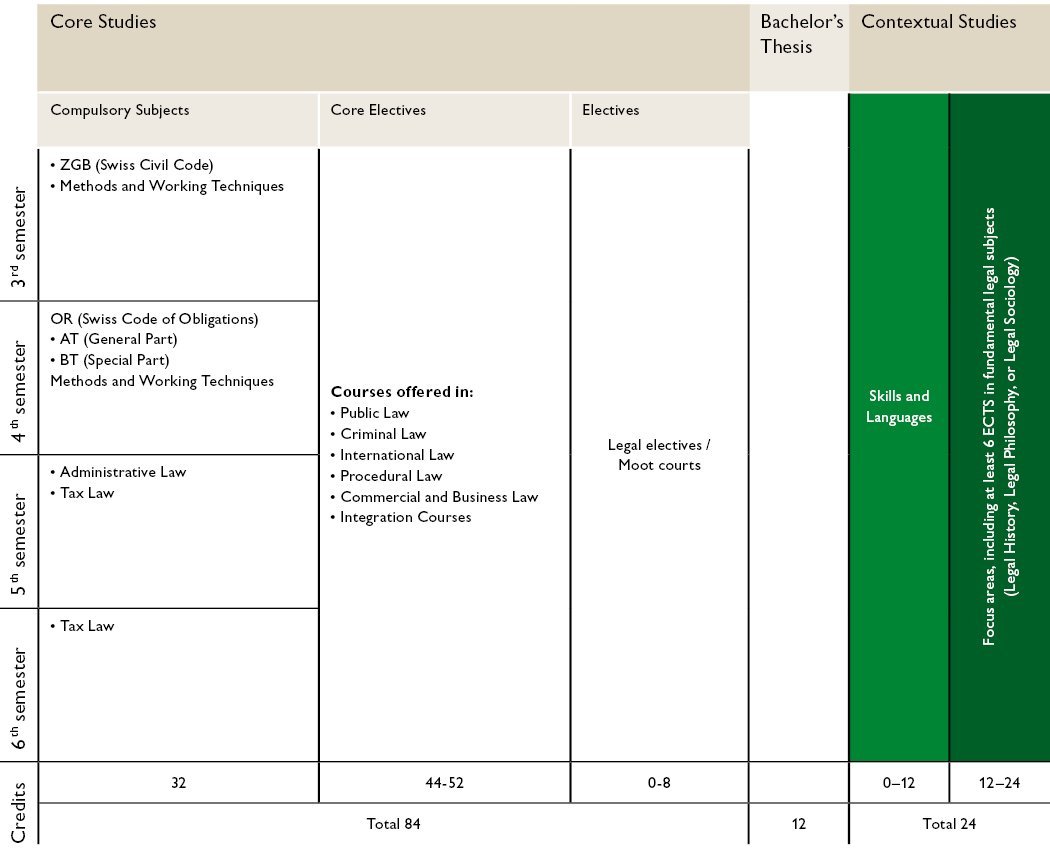Select Tax Law in the 6th semester
The image size is (1050, 857).
click(x=86, y=626)
